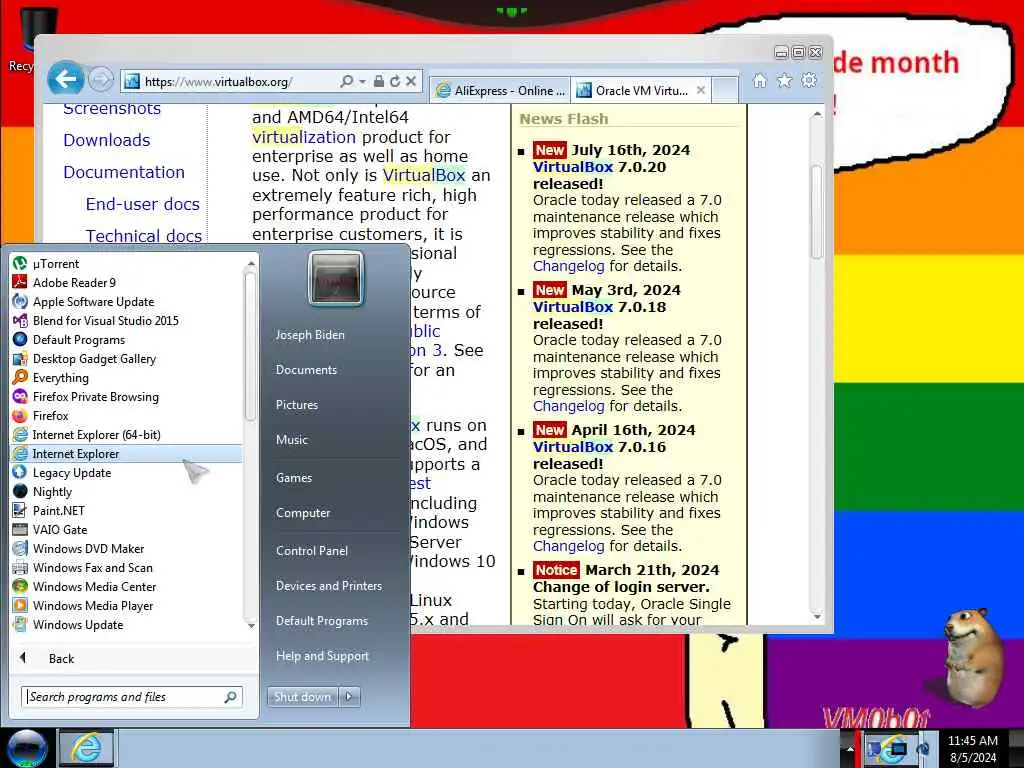Click the End-user docs link
This screenshot has width=1024, height=768.
click(x=142, y=204)
